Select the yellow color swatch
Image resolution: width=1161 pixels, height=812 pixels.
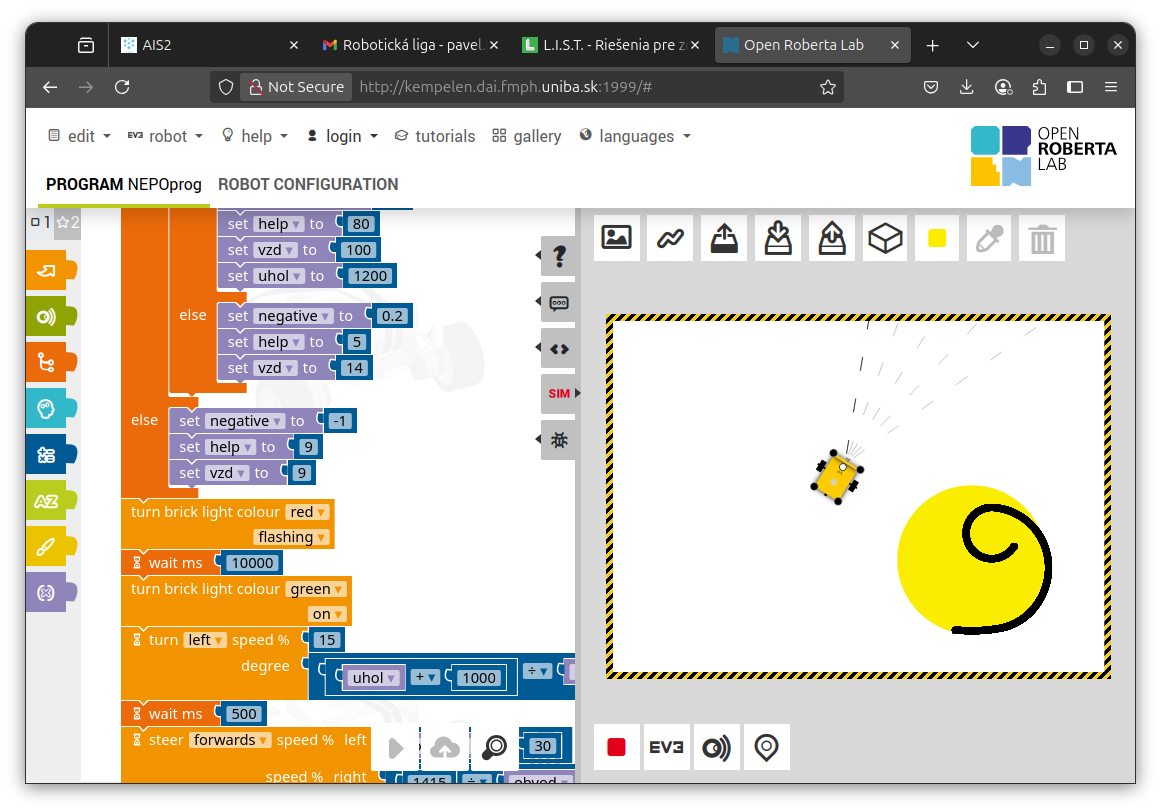pos(937,238)
